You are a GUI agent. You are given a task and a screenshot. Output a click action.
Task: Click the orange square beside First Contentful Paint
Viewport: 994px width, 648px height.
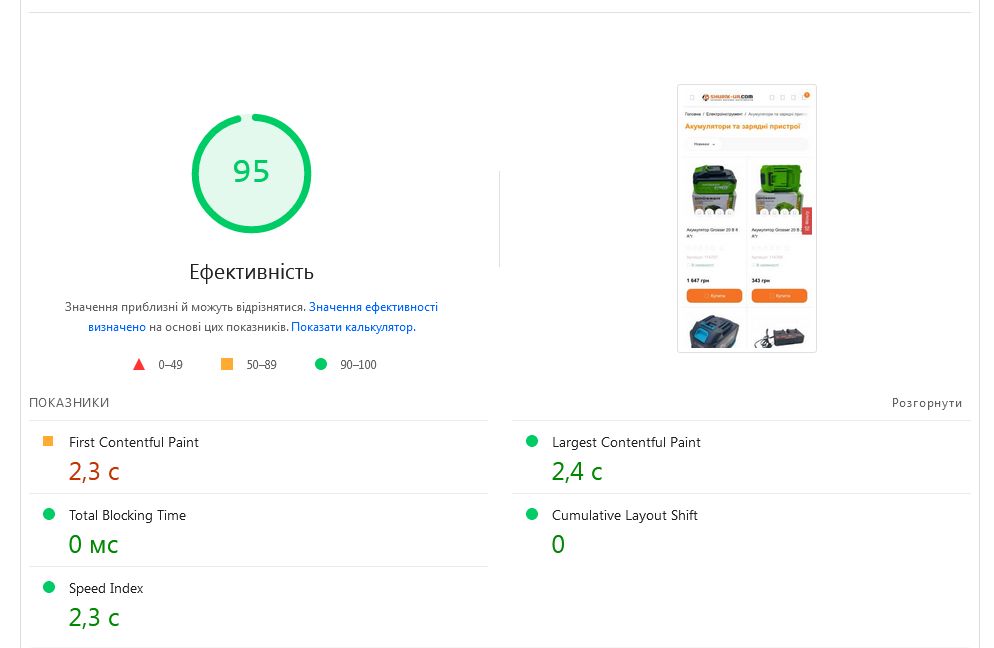[48, 441]
